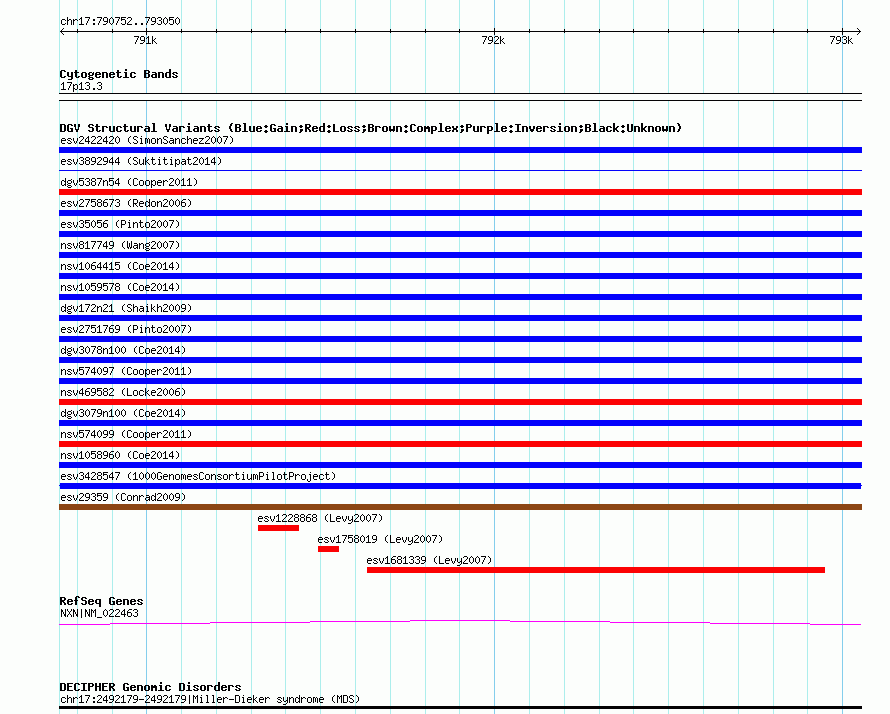Click the brown esv29359 (Conrad2009) complex bar
The image size is (890, 714).
click(460, 507)
